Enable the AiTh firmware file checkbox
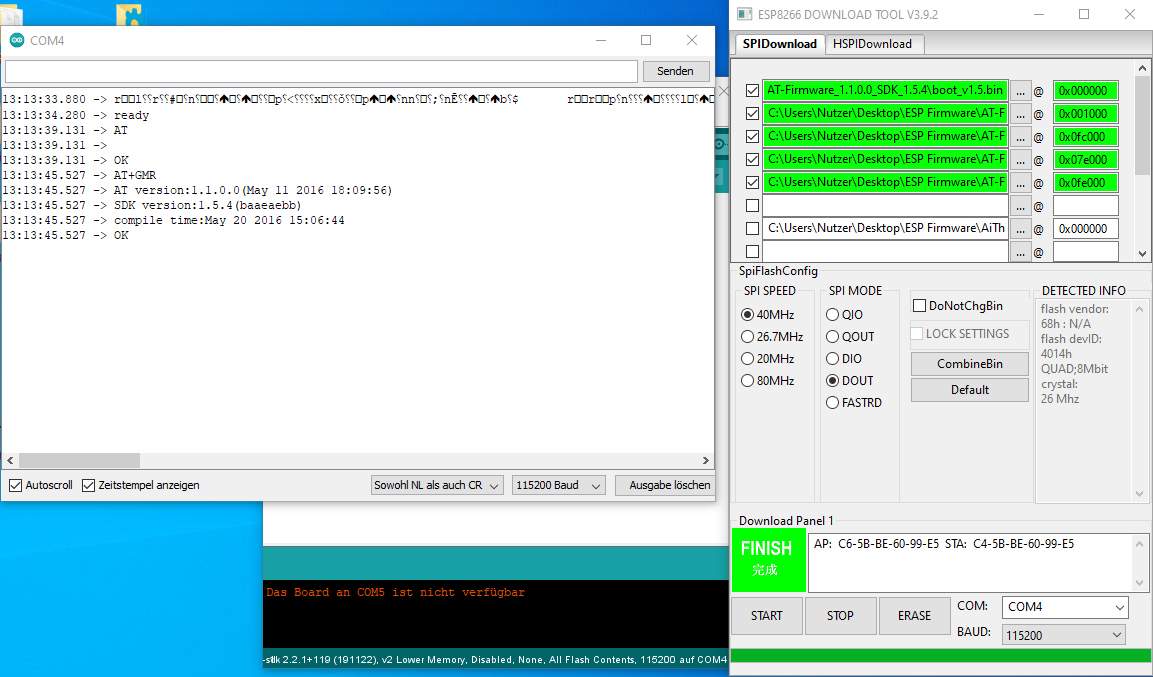 (x=752, y=228)
